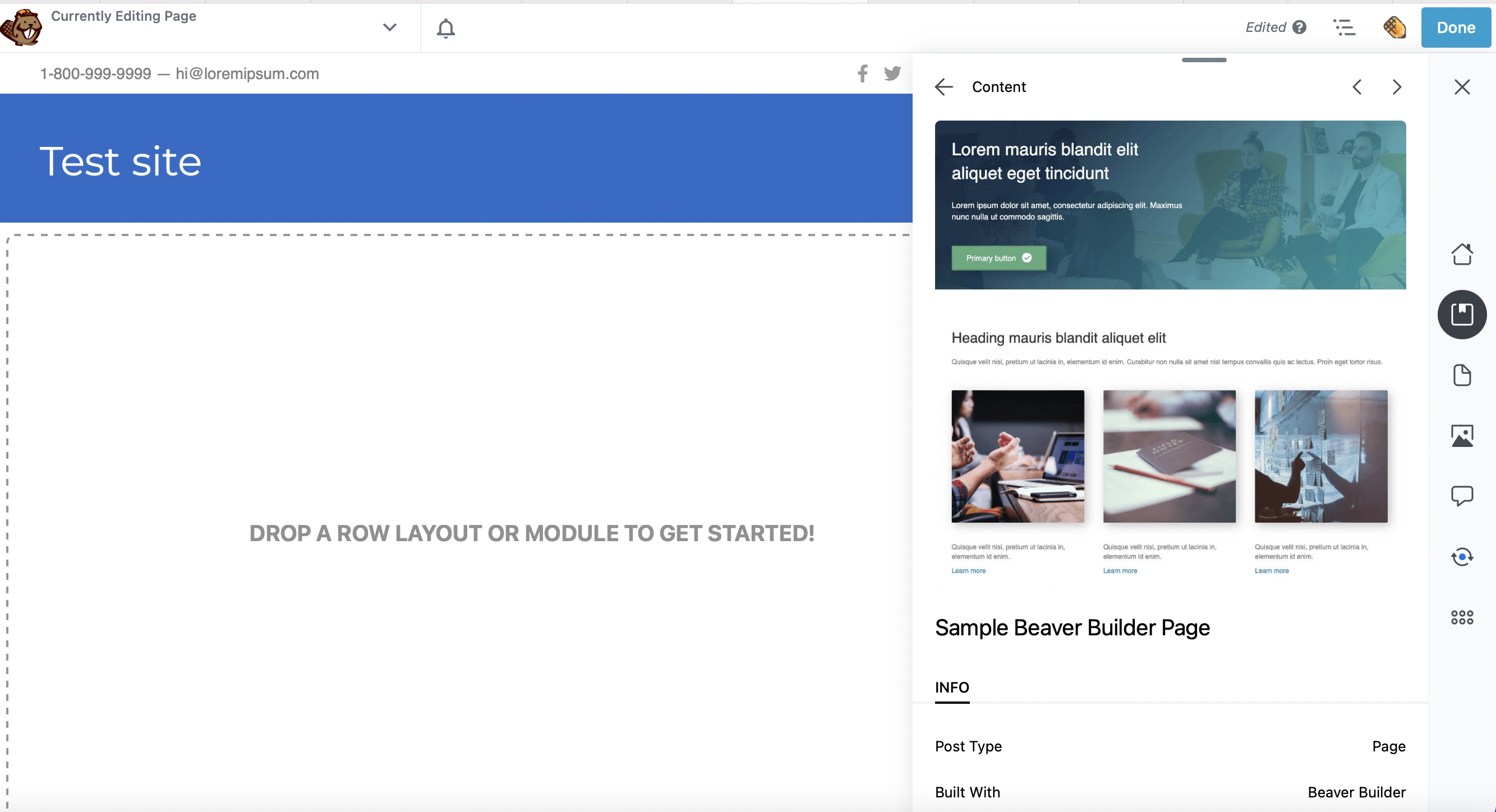Image resolution: width=1496 pixels, height=812 pixels.
Task: Click the blue Done button
Action: click(1456, 27)
